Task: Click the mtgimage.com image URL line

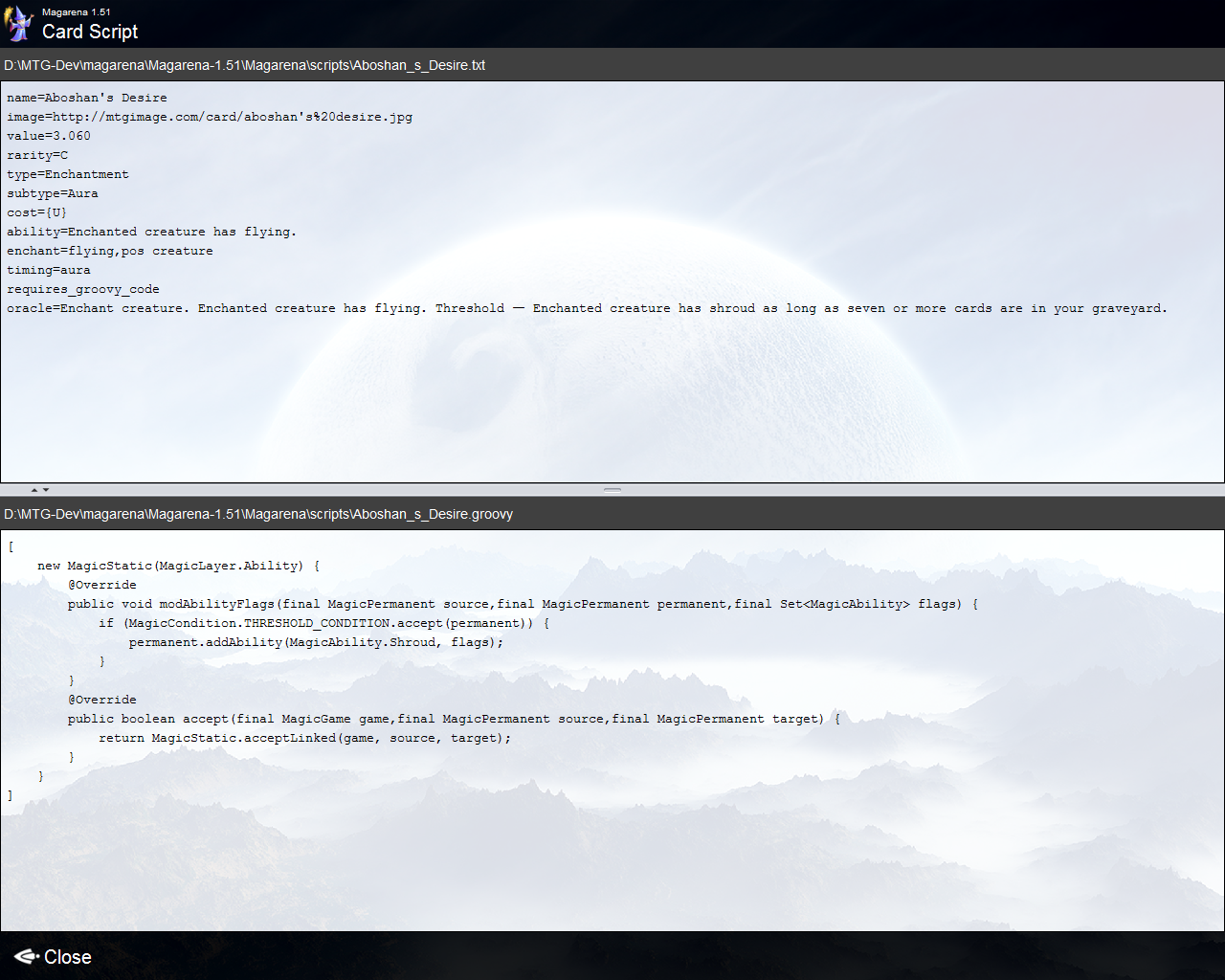Action: (x=210, y=117)
